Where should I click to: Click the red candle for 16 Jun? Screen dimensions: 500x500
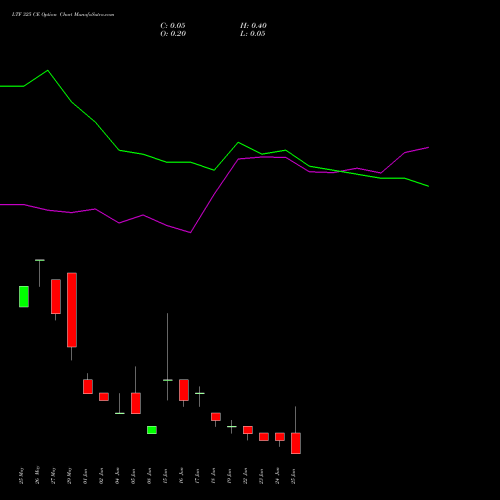tap(184, 390)
